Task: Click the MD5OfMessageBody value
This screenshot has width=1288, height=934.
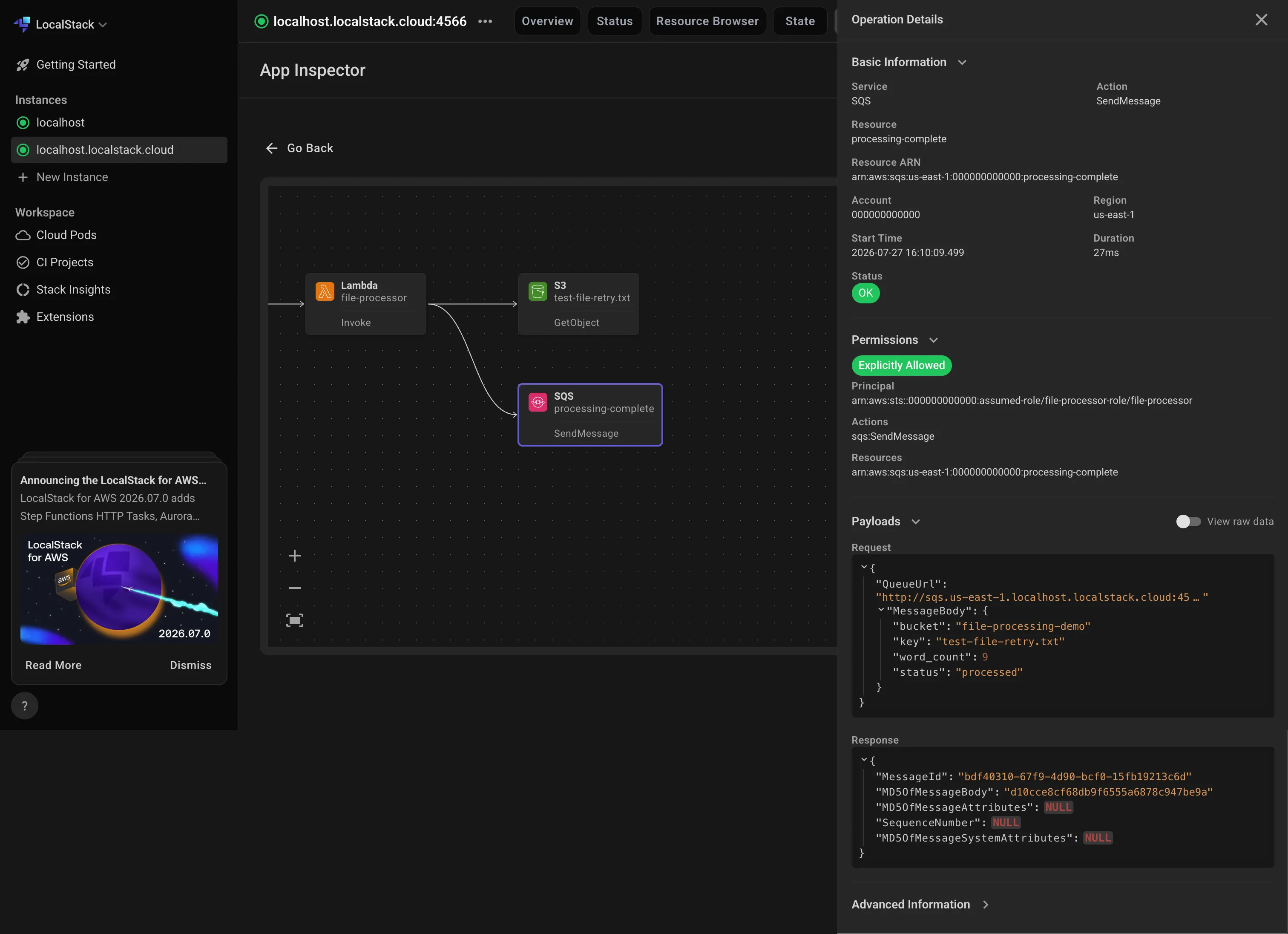Action: point(1108,792)
